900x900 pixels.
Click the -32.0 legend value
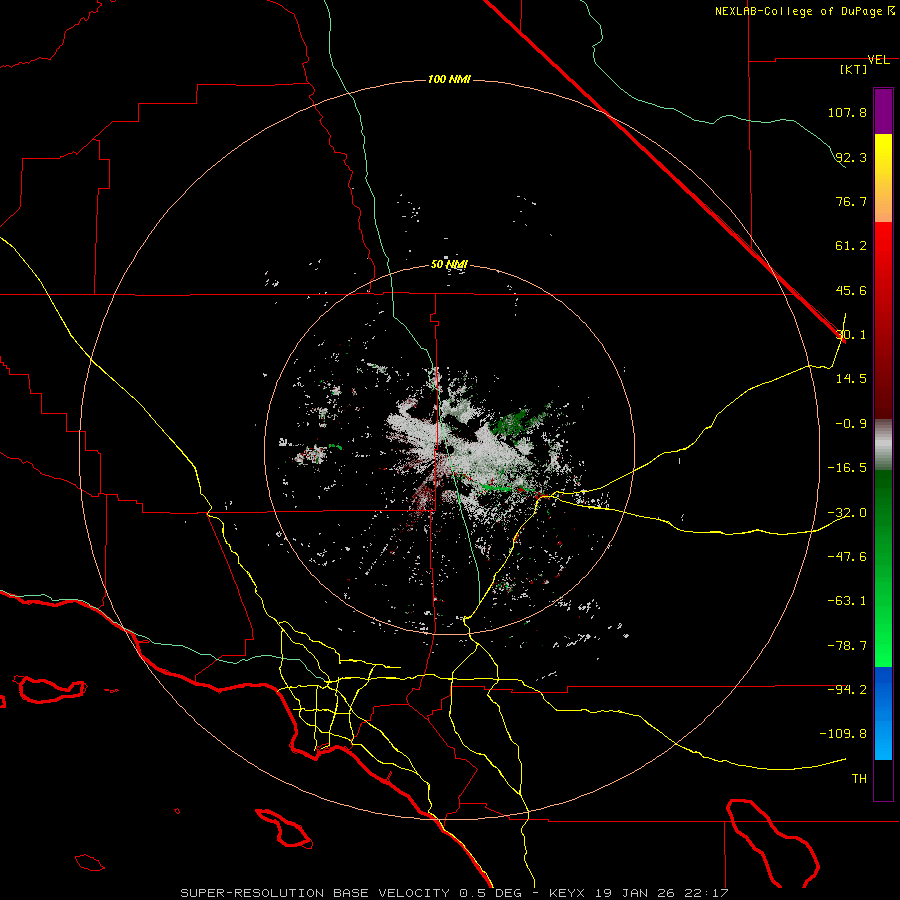847,513
